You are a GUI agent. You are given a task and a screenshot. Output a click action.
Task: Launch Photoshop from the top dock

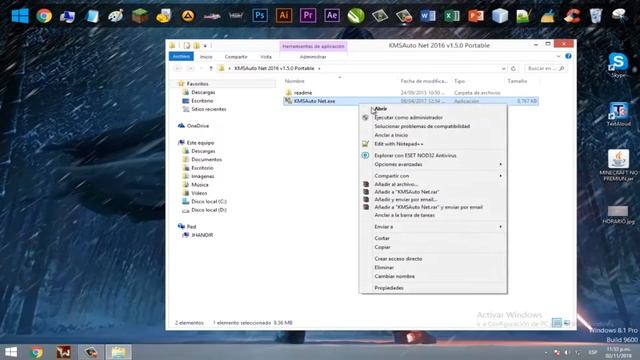tap(260, 16)
